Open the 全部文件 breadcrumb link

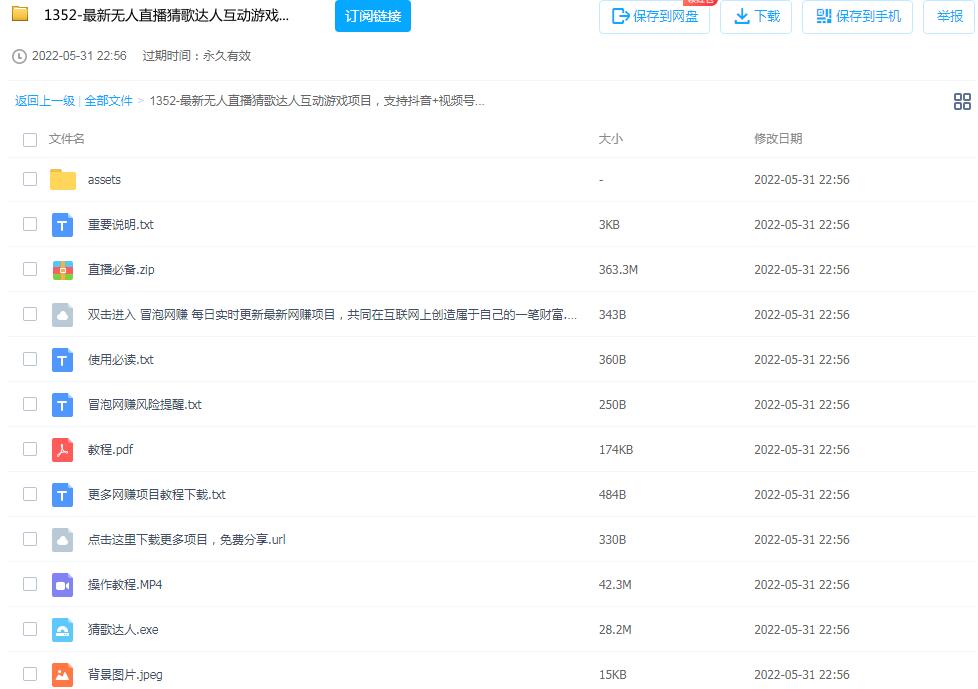tap(108, 101)
